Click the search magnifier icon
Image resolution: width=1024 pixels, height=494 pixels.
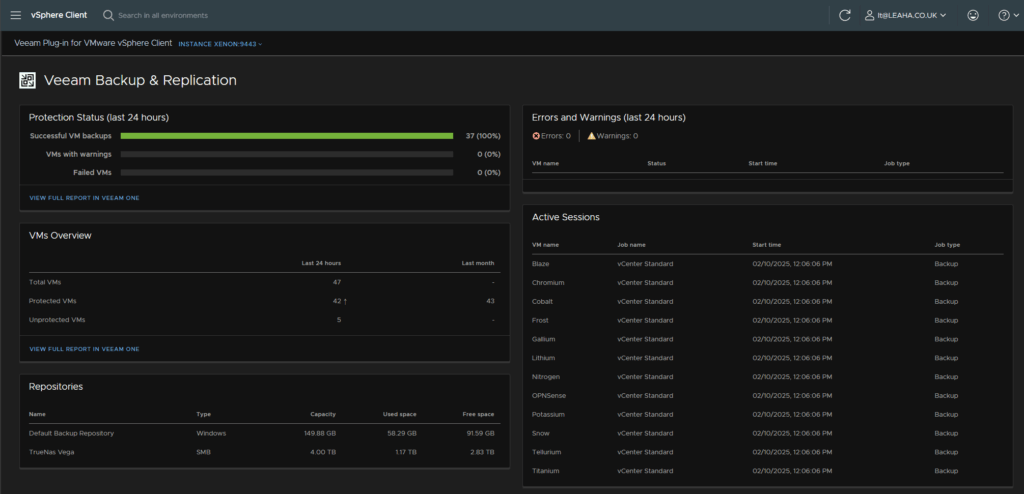click(108, 15)
